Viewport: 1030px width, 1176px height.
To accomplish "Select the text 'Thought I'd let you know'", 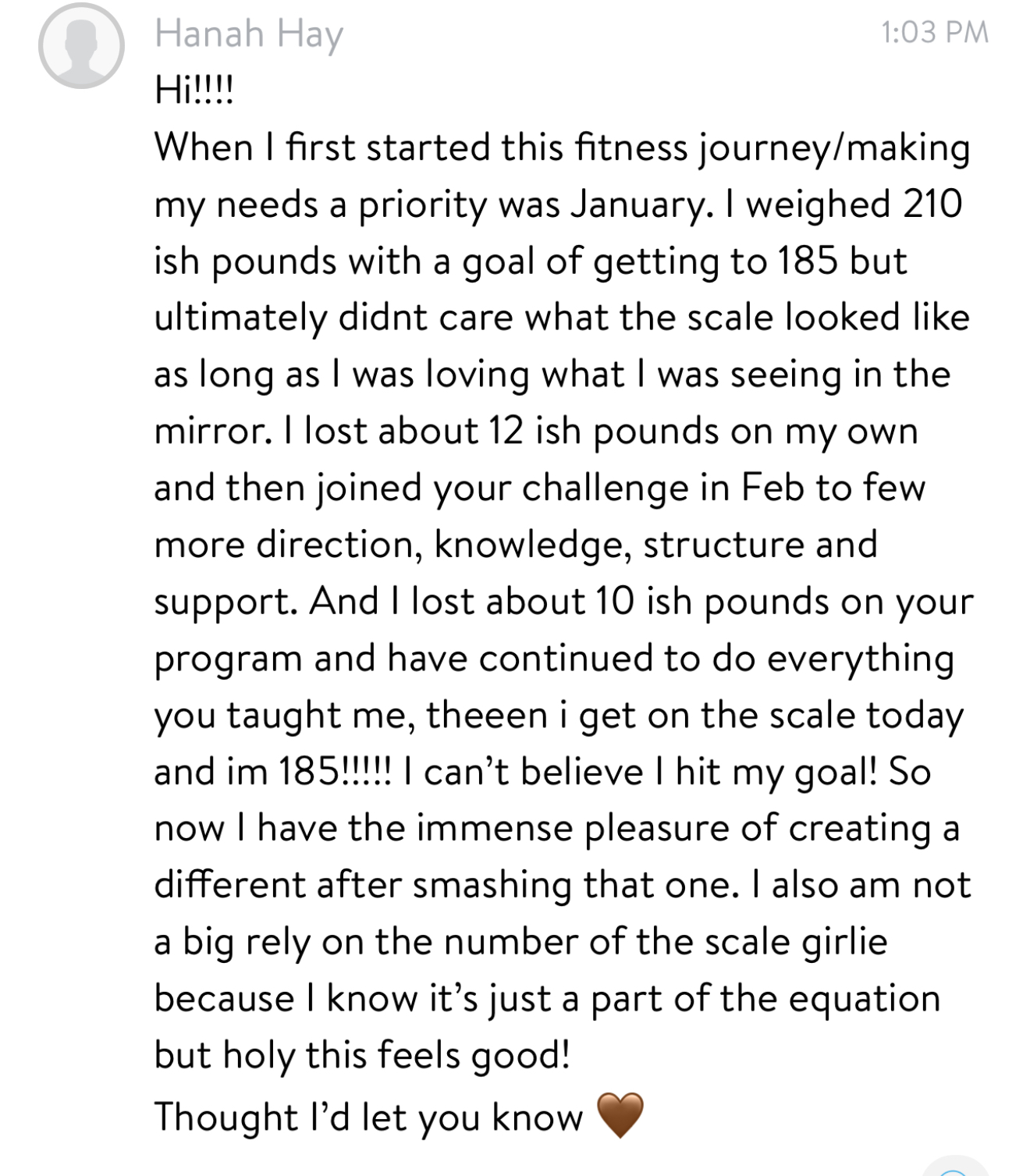I will point(368,1117).
